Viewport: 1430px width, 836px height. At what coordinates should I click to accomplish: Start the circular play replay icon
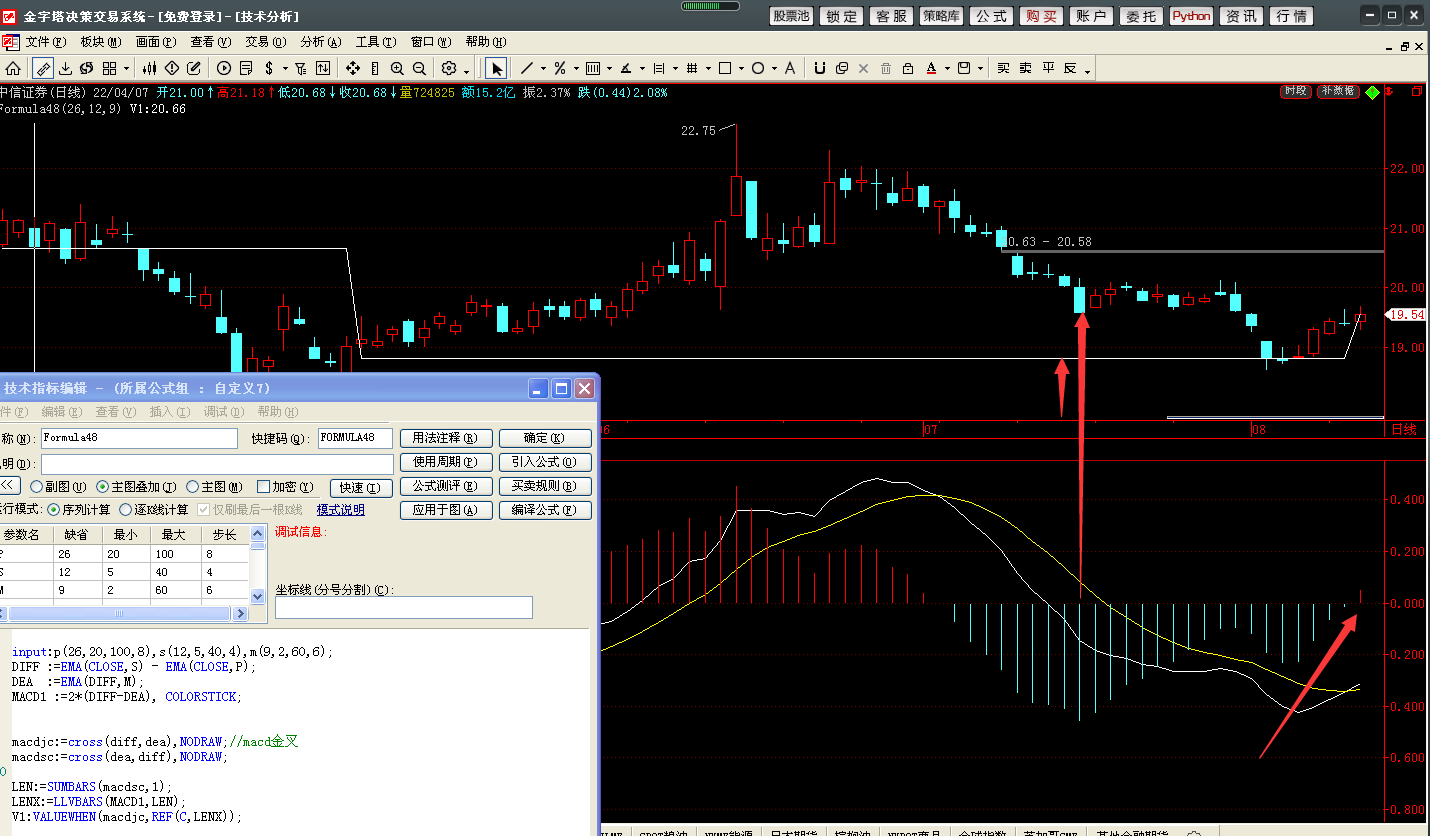pos(224,68)
